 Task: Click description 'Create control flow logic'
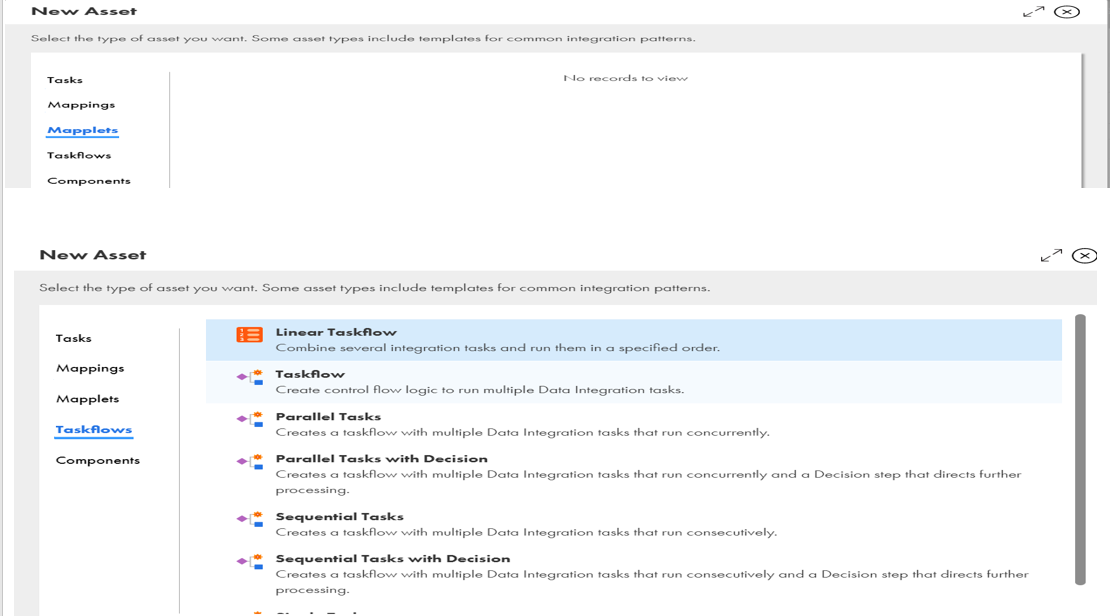point(480,389)
